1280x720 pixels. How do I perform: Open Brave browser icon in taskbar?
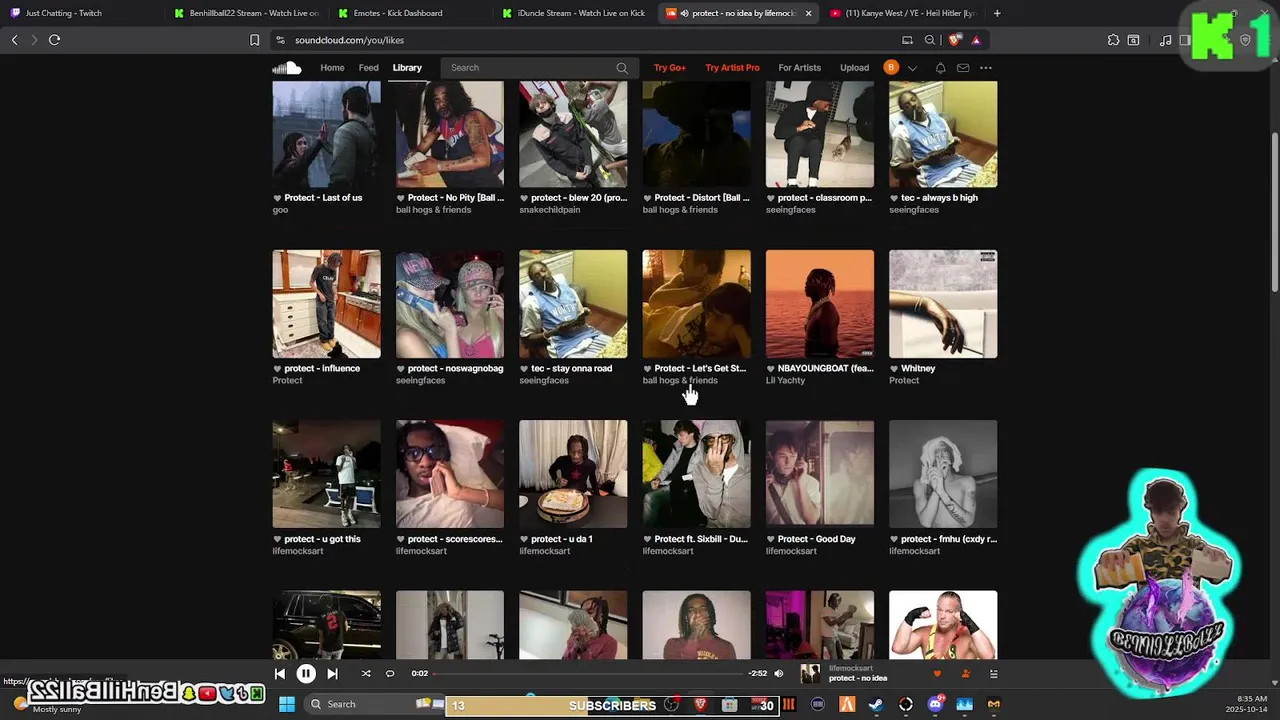pyautogui.click(x=700, y=704)
